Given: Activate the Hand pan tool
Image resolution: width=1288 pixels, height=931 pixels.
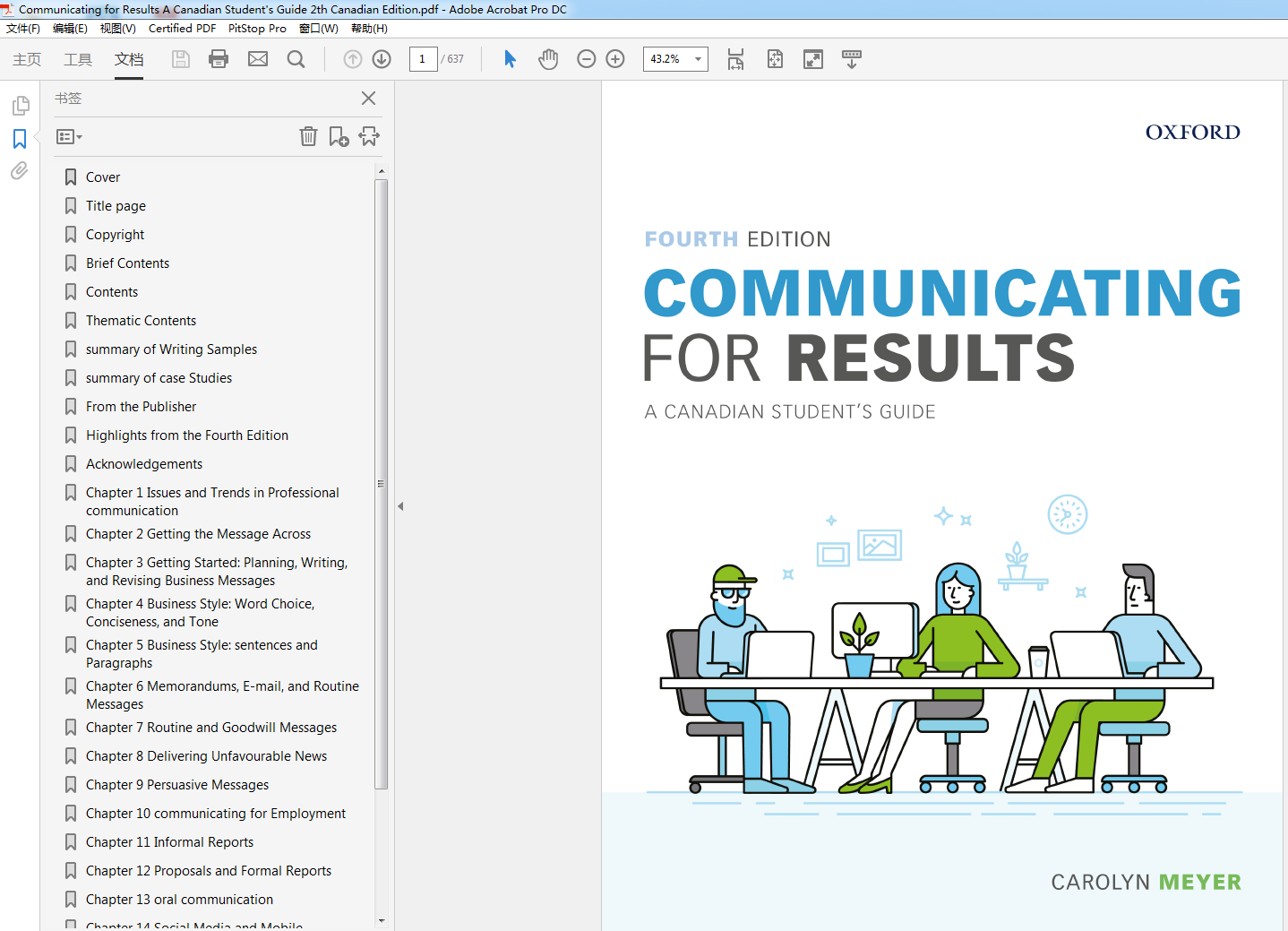Looking at the screenshot, I should (548, 59).
